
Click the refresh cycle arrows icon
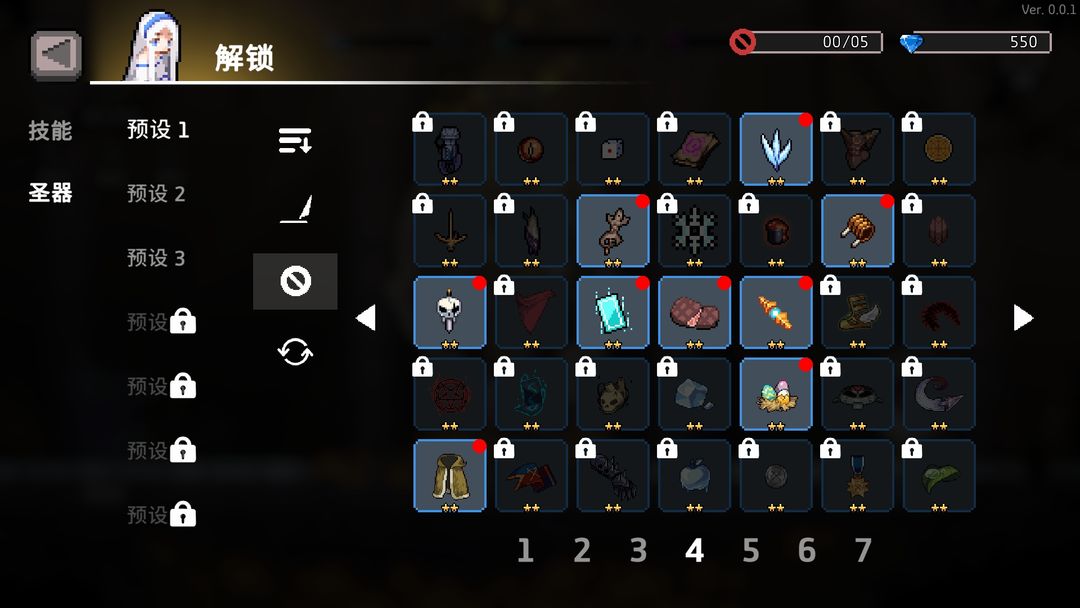click(x=295, y=352)
